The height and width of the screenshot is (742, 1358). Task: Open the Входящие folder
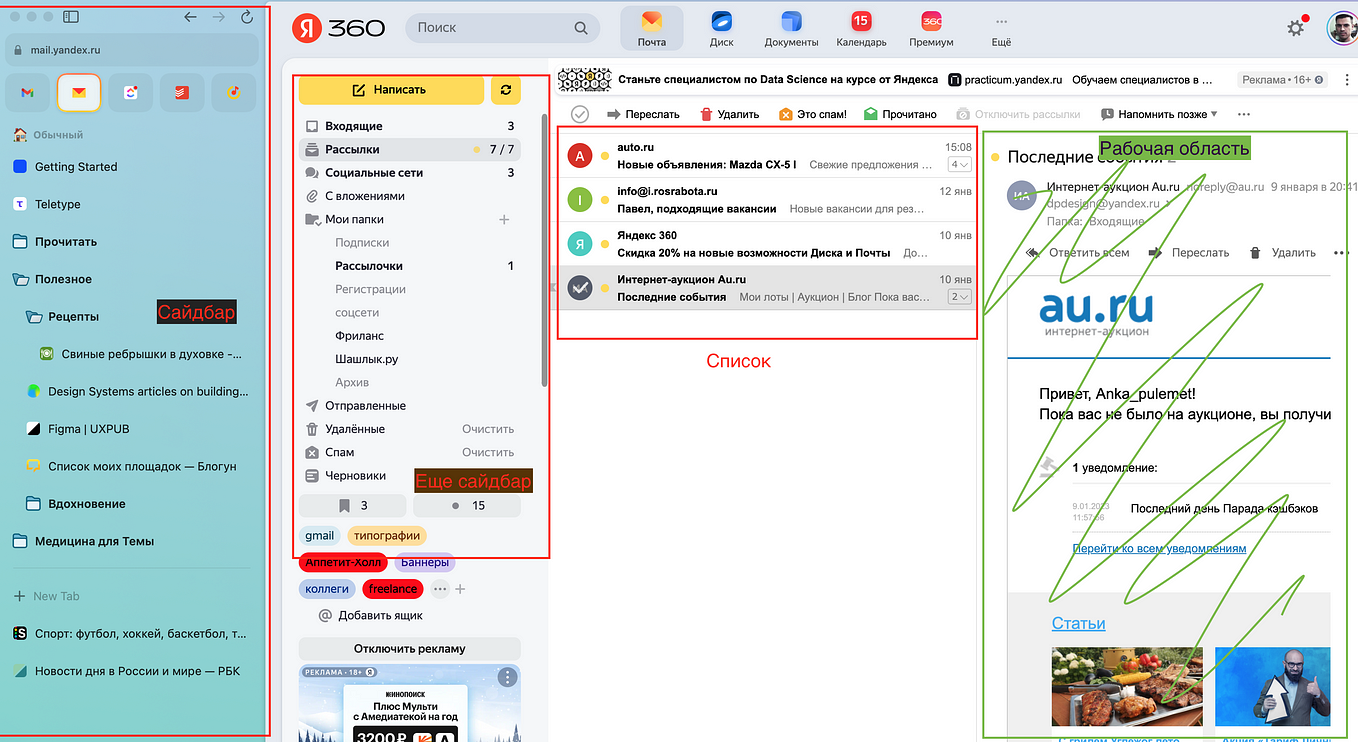click(410, 126)
